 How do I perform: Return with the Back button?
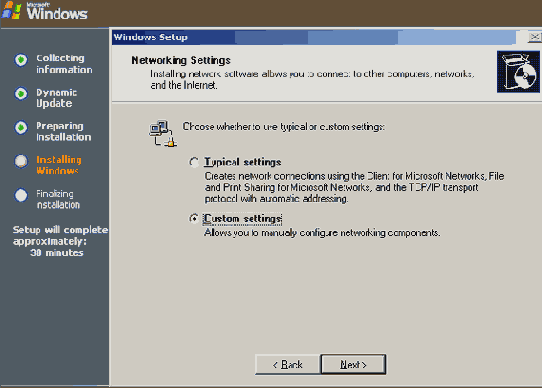pyautogui.click(x=288, y=364)
